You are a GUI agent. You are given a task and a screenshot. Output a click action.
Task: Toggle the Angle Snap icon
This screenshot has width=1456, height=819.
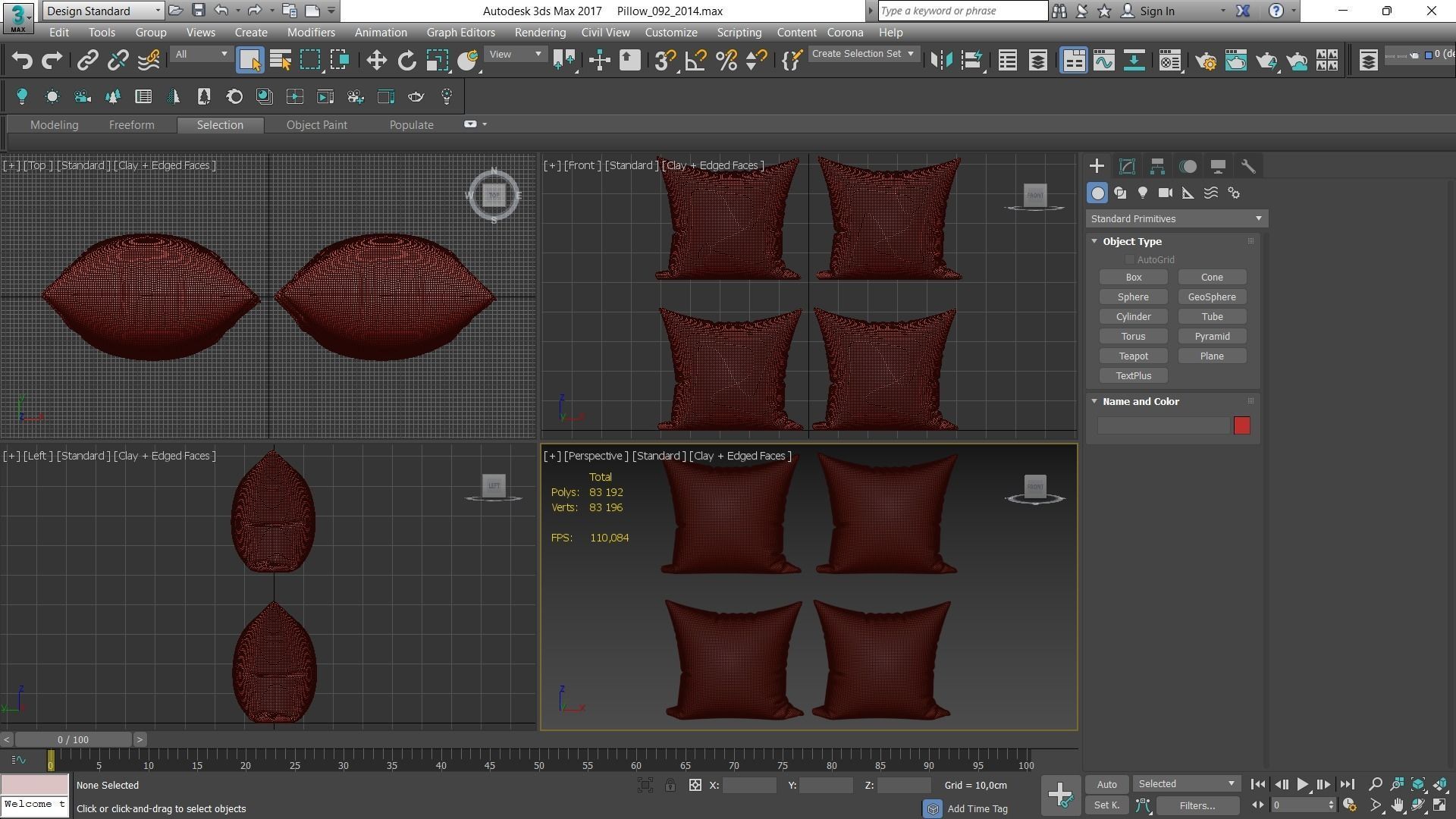click(695, 61)
